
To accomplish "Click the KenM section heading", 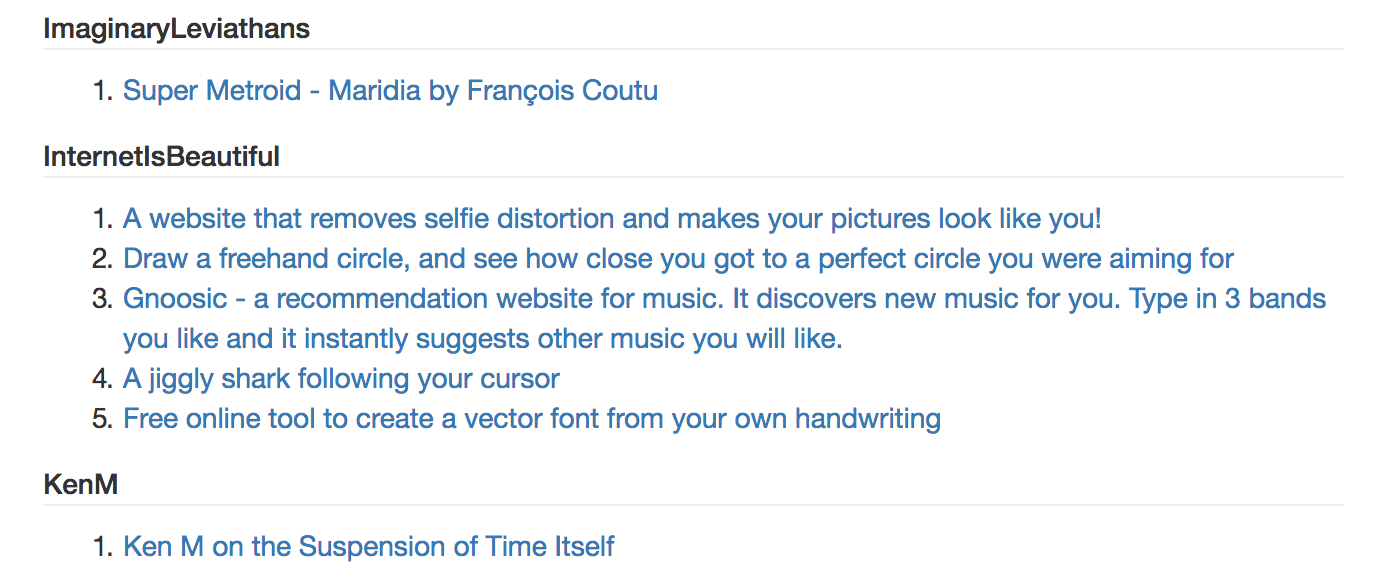I will tap(81, 485).
